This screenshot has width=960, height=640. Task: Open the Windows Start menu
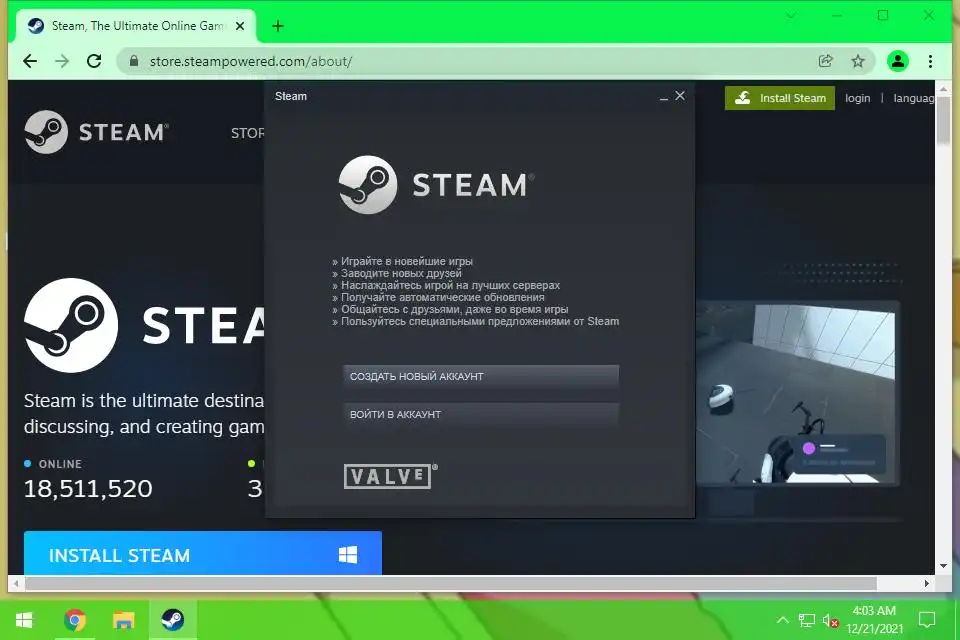(23, 620)
